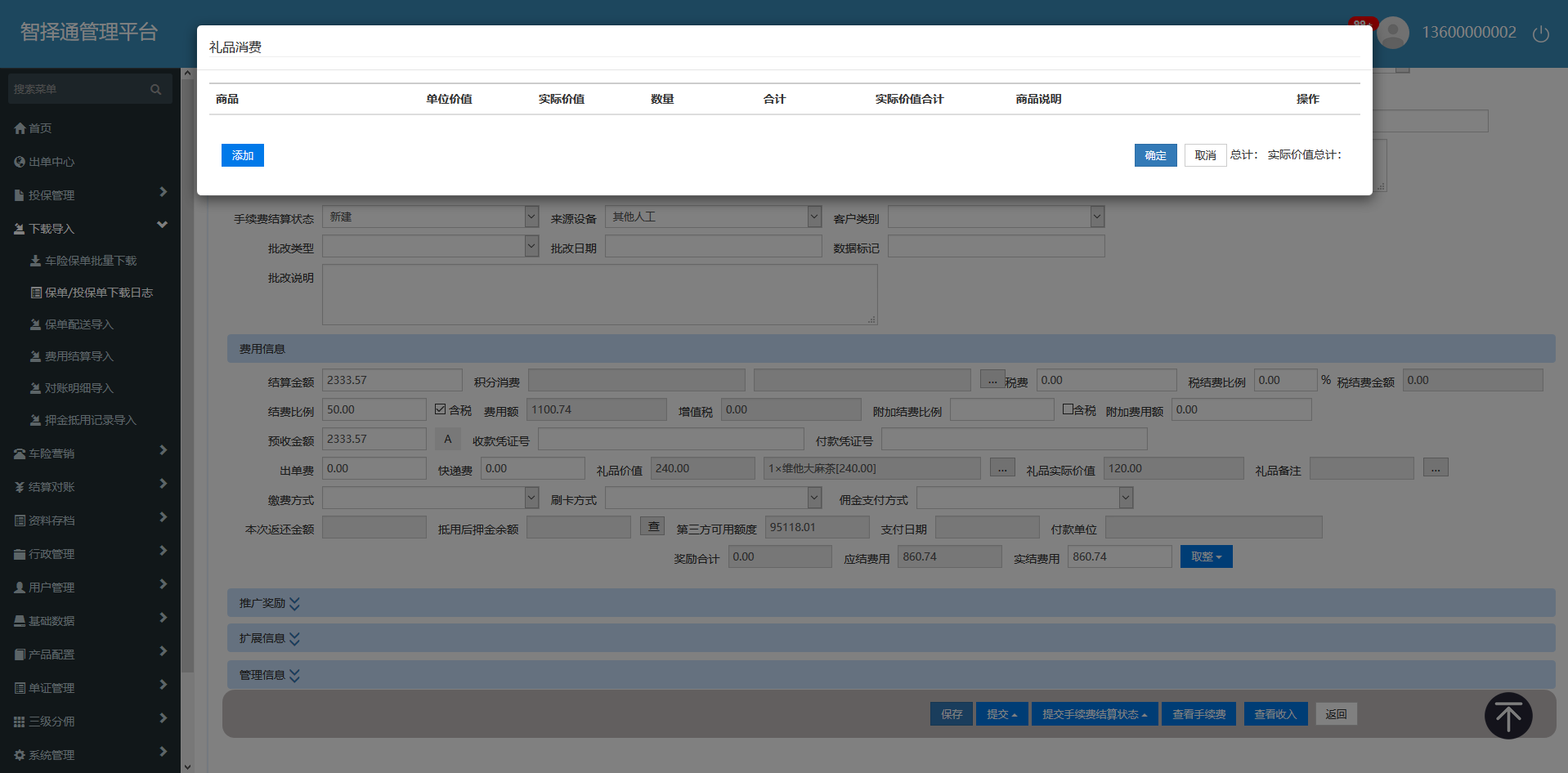Cancel the 礼品消费 dialog
Image resolution: width=1568 pixels, height=773 pixels.
point(1205,155)
